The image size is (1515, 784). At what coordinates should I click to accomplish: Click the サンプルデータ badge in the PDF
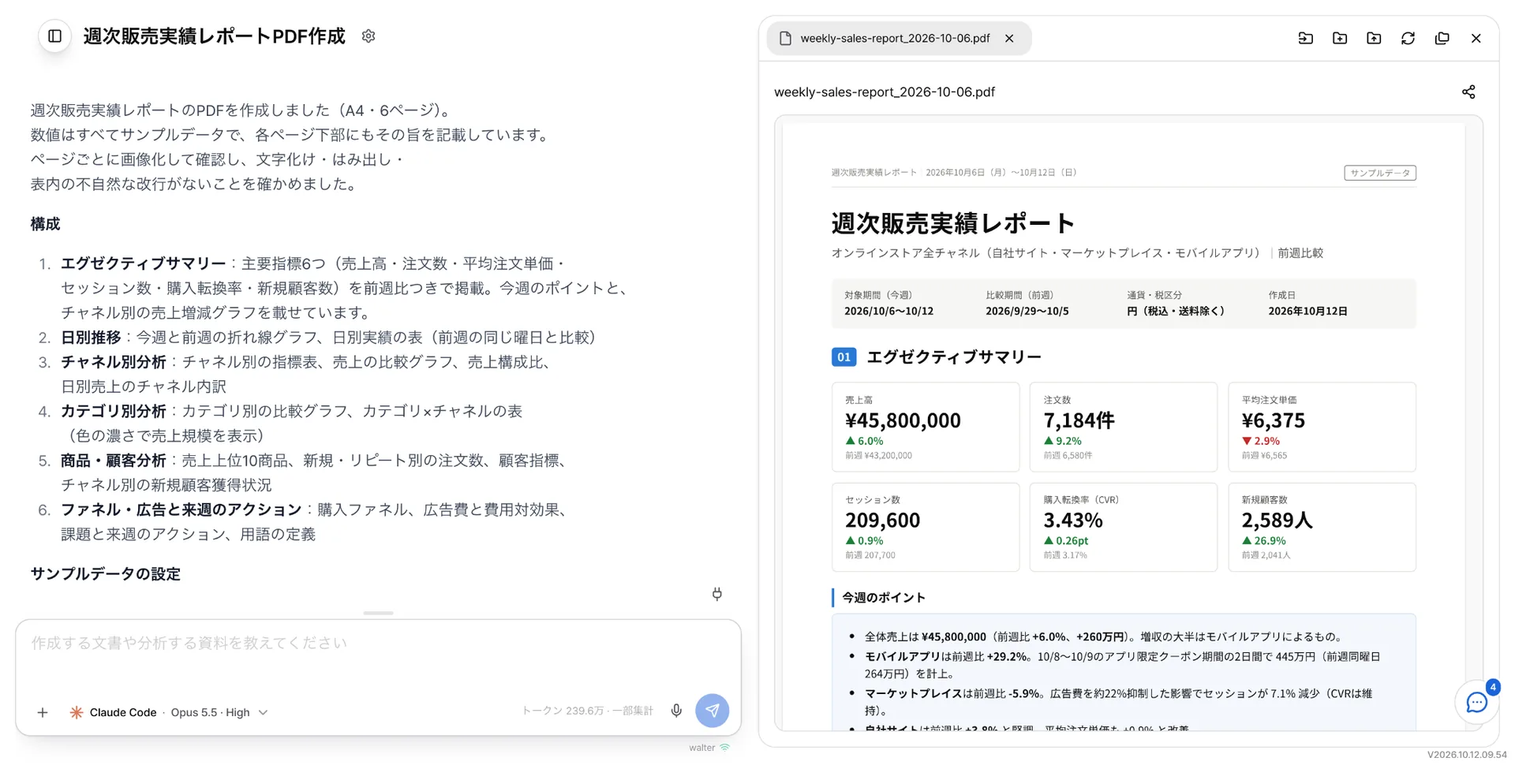(1380, 173)
